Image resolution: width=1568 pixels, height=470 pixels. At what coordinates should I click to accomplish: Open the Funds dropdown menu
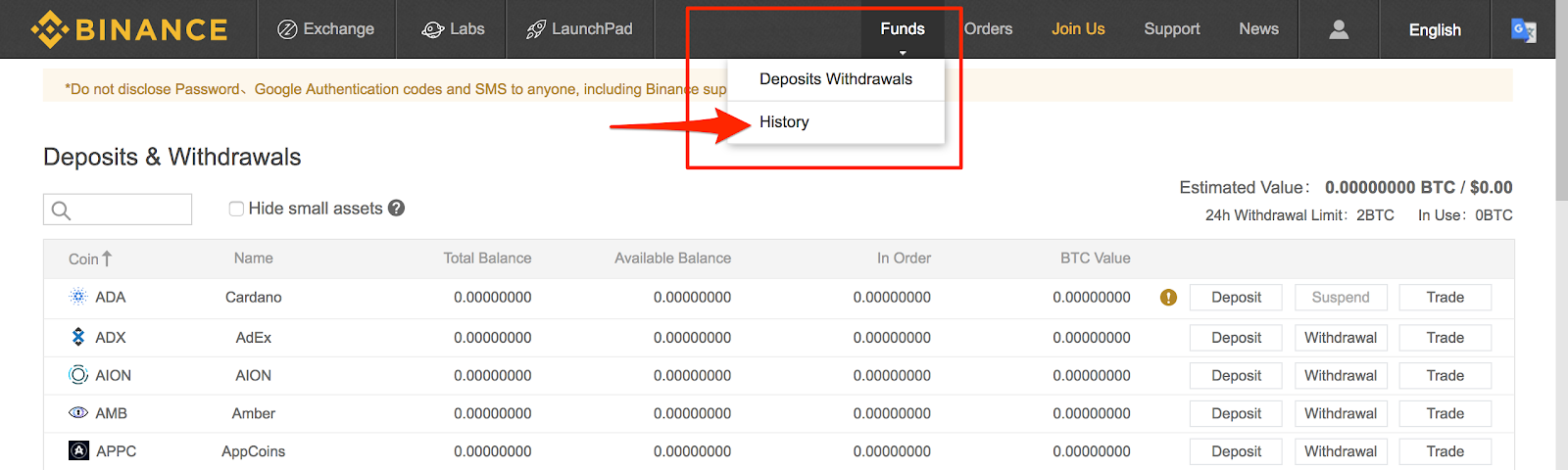point(903,29)
